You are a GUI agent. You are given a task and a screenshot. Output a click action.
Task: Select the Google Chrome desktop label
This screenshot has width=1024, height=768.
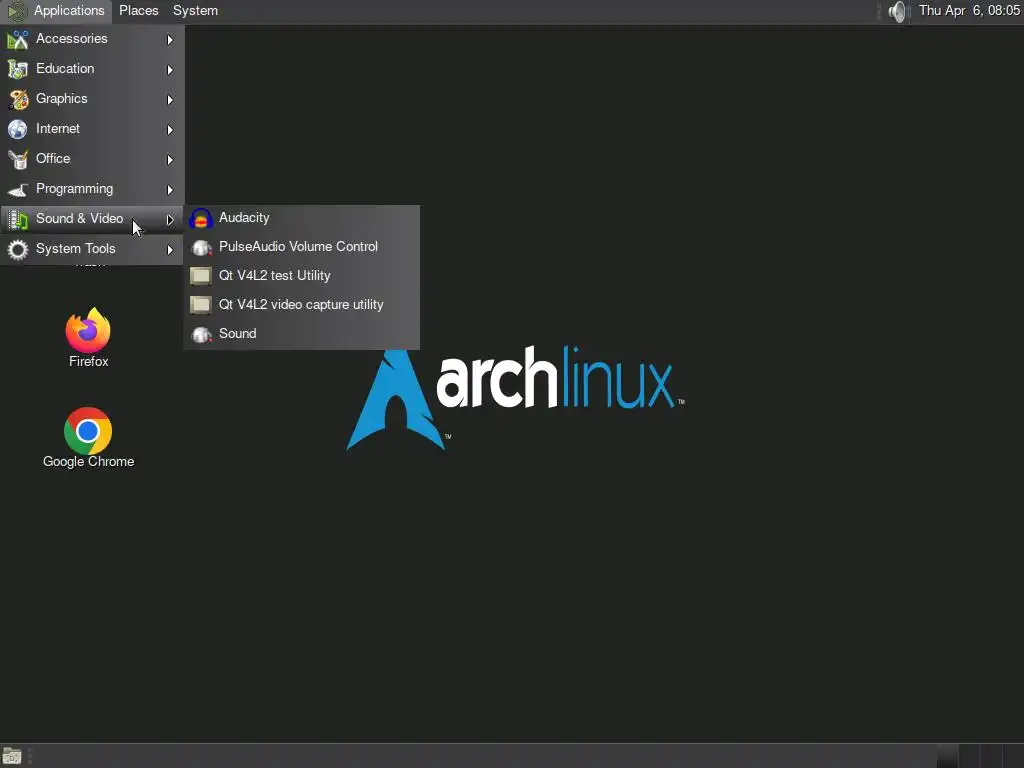click(x=89, y=462)
